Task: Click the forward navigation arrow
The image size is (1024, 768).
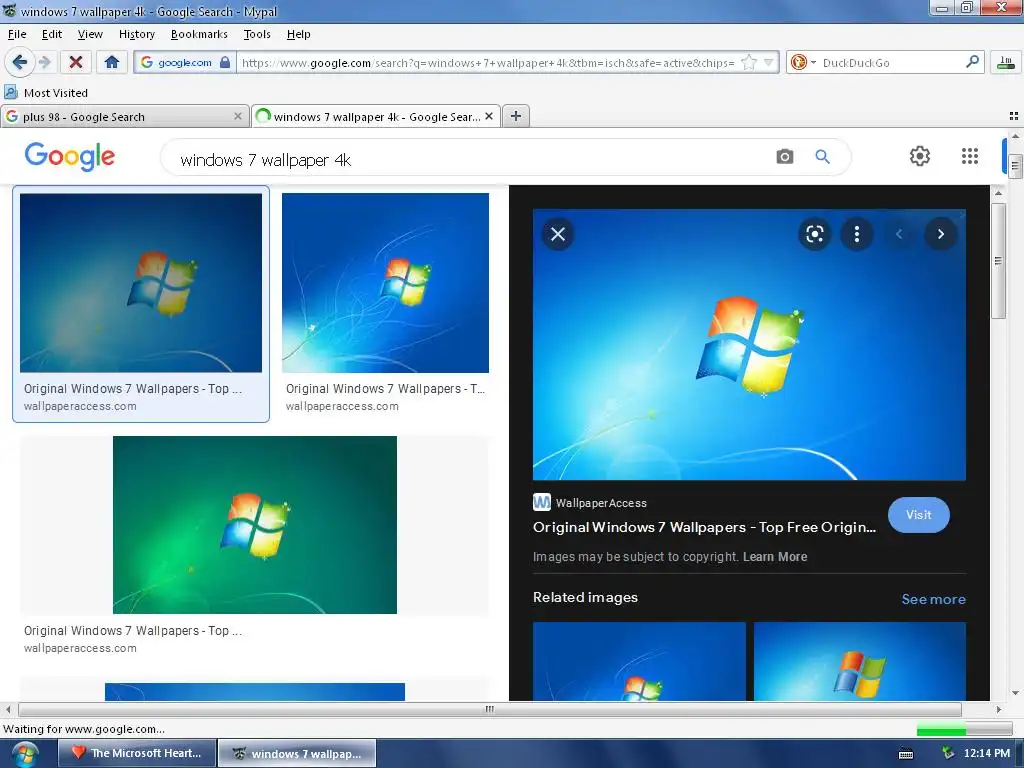Action: point(44,63)
